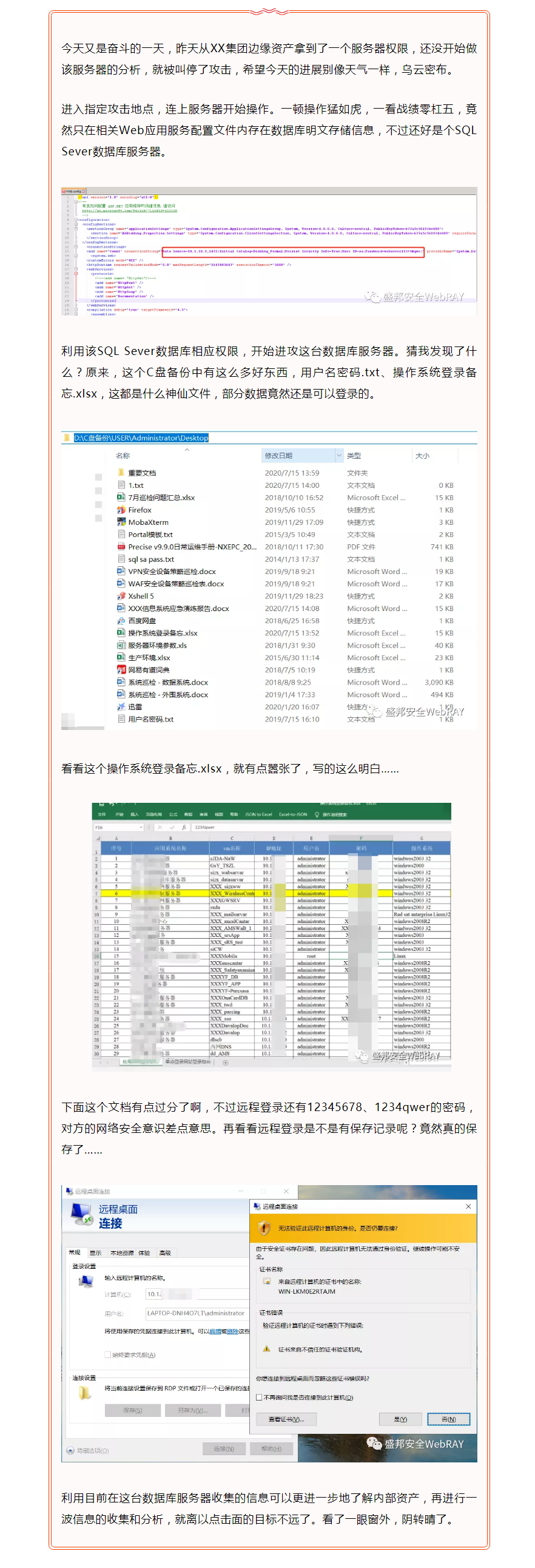
Task: Click Excel icon of 操作系统登录备忘.xlsx
Action: (121, 632)
